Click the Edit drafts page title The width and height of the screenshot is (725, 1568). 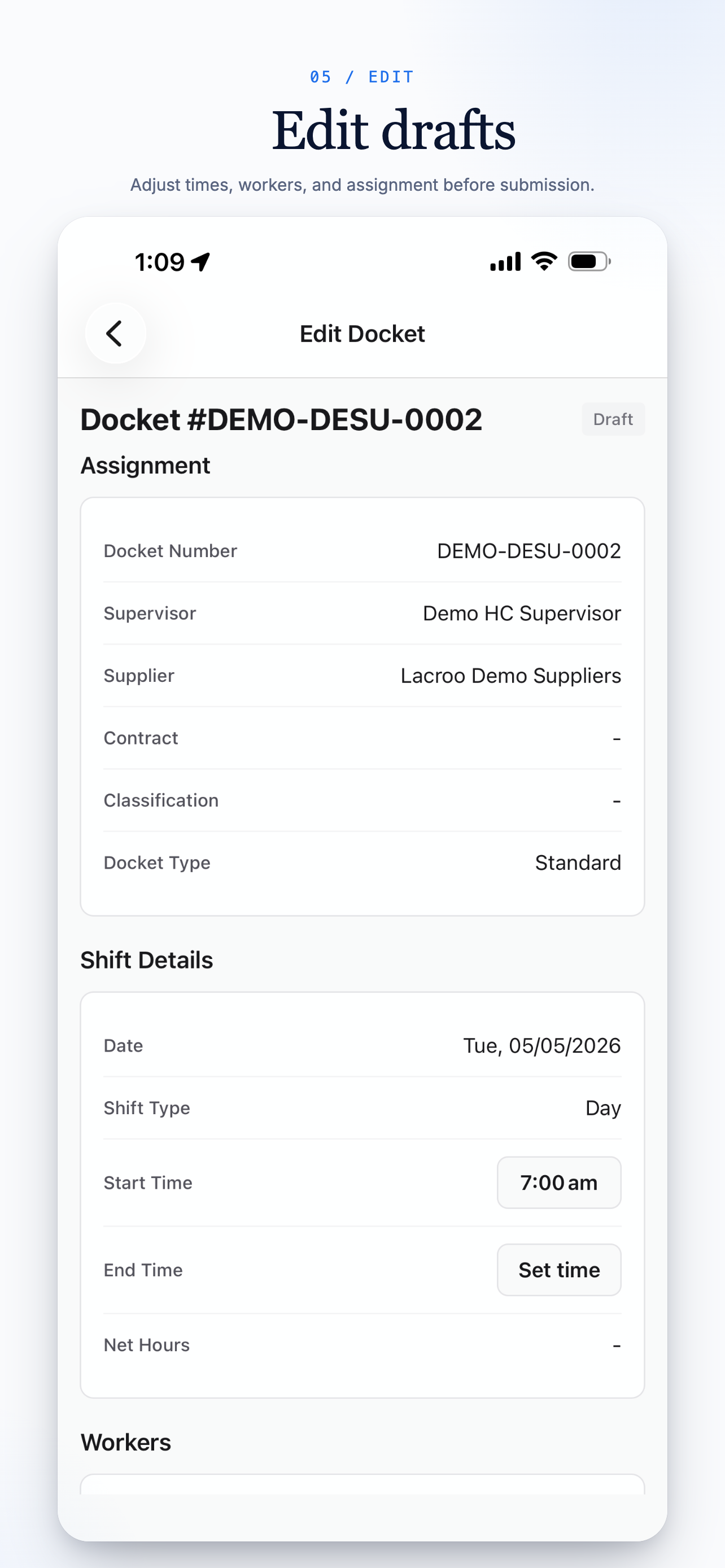(394, 130)
